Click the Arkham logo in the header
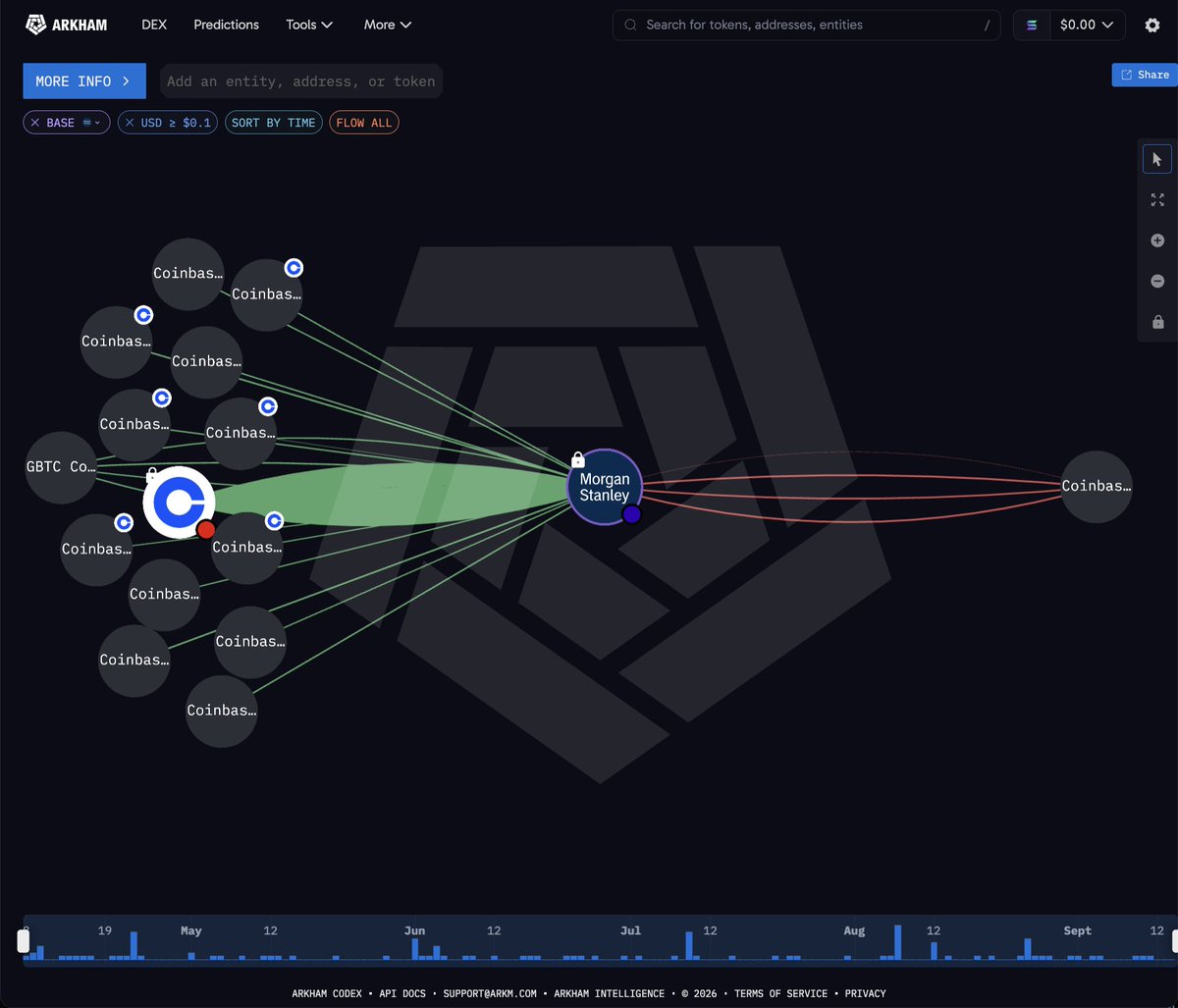 pyautogui.click(x=66, y=25)
